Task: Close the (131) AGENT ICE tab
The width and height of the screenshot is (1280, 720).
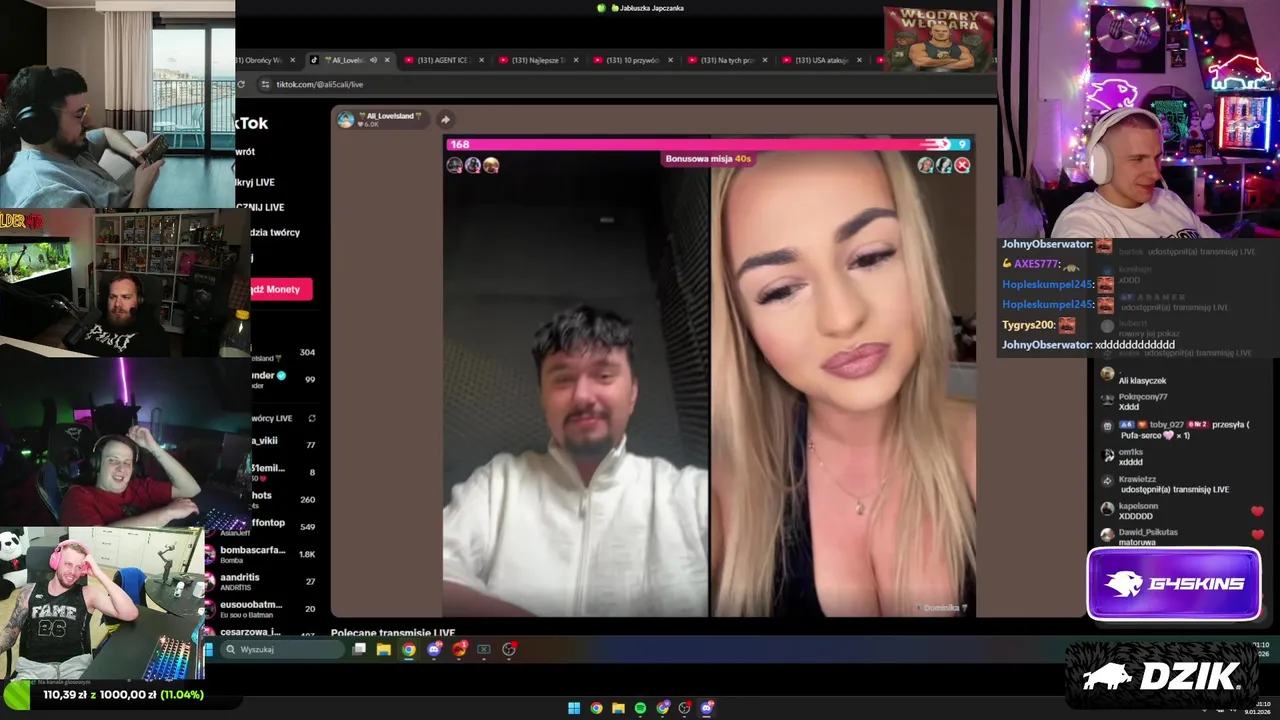Action: 481,60
